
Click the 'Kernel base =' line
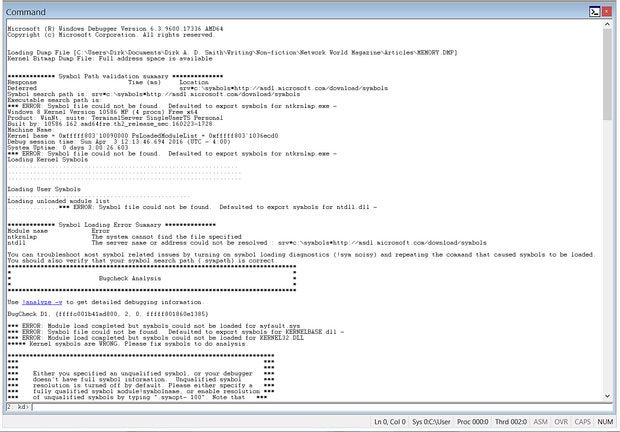(x=143, y=136)
